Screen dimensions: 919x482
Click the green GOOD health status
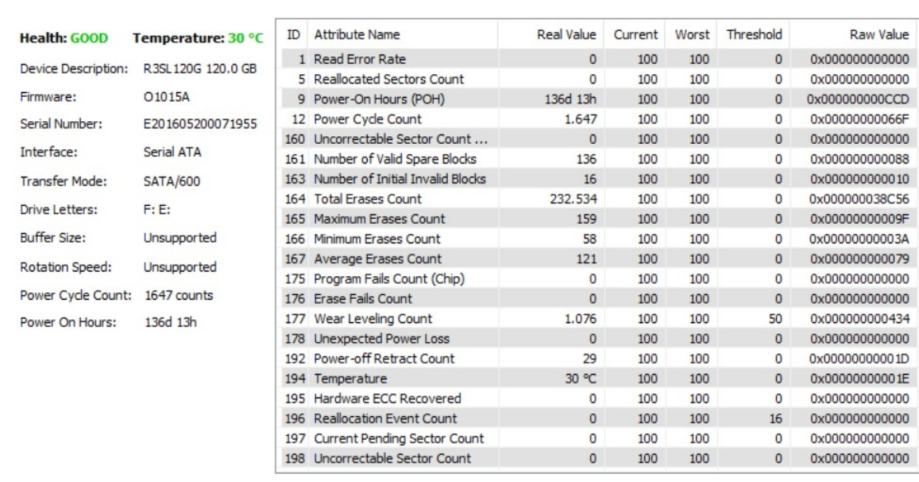(89, 38)
